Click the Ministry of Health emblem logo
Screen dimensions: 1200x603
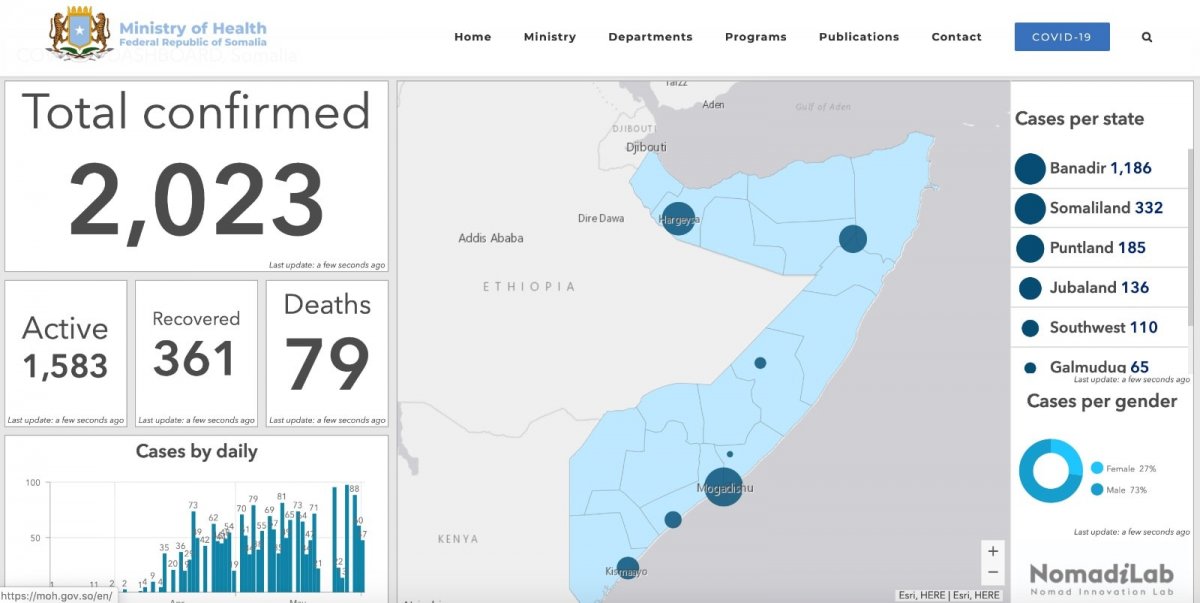(81, 32)
